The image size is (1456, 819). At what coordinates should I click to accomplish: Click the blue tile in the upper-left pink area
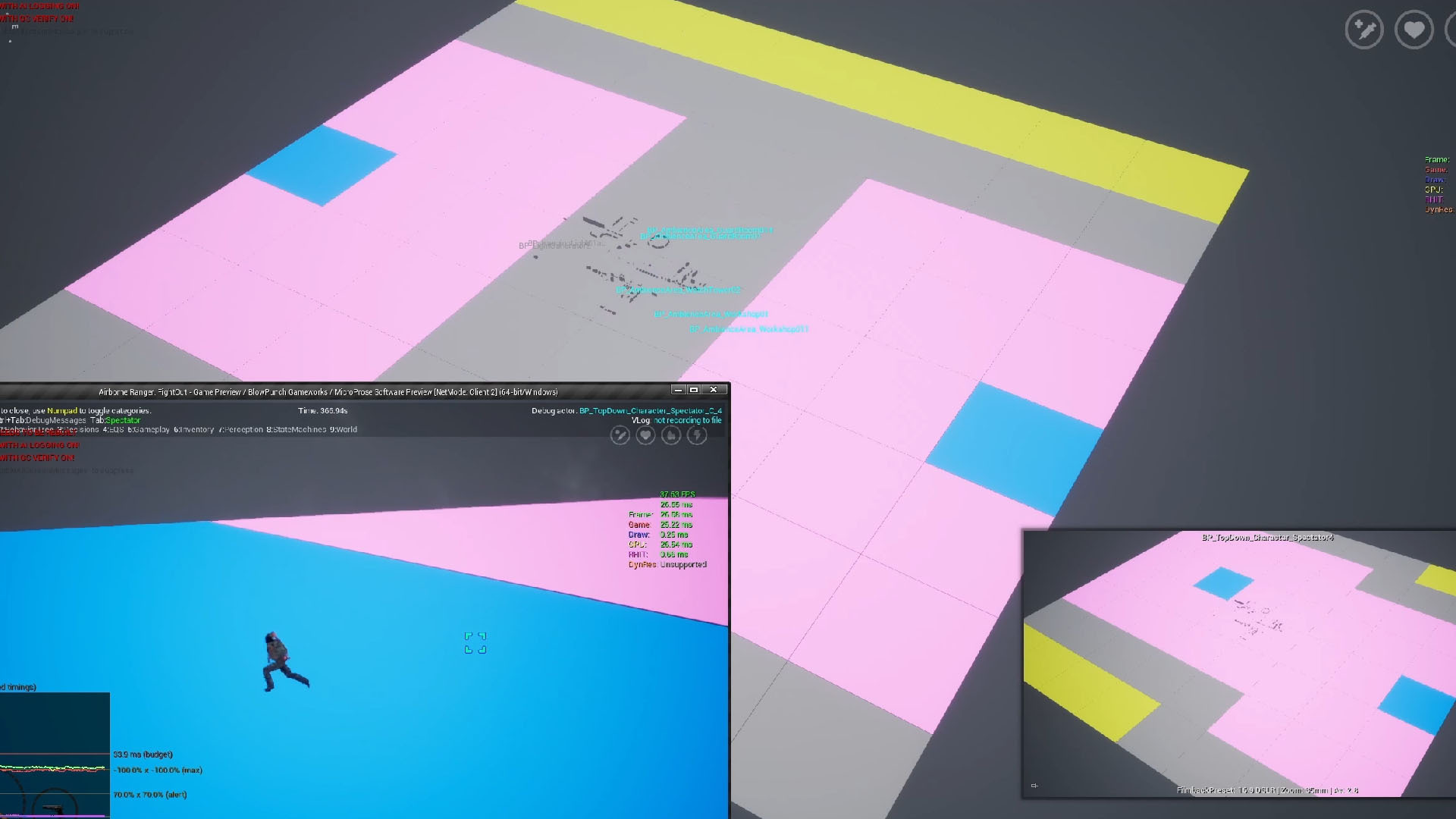[x=322, y=165]
